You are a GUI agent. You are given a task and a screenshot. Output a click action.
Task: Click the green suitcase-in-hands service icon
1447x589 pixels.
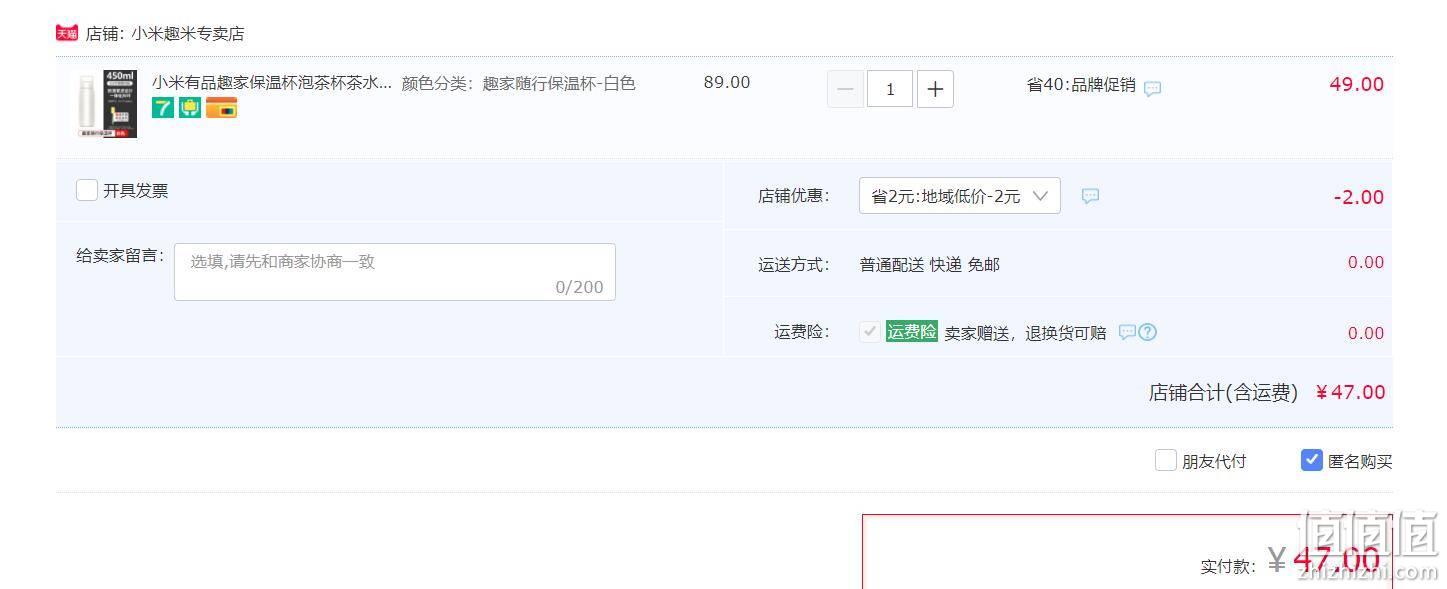click(190, 108)
